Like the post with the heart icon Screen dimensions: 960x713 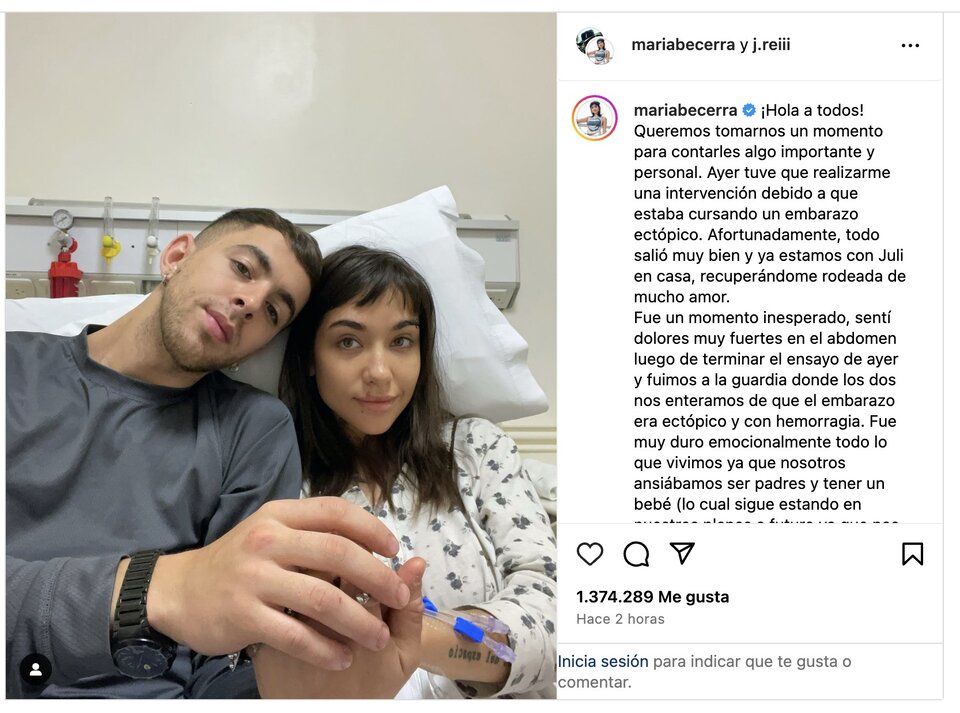(590, 554)
